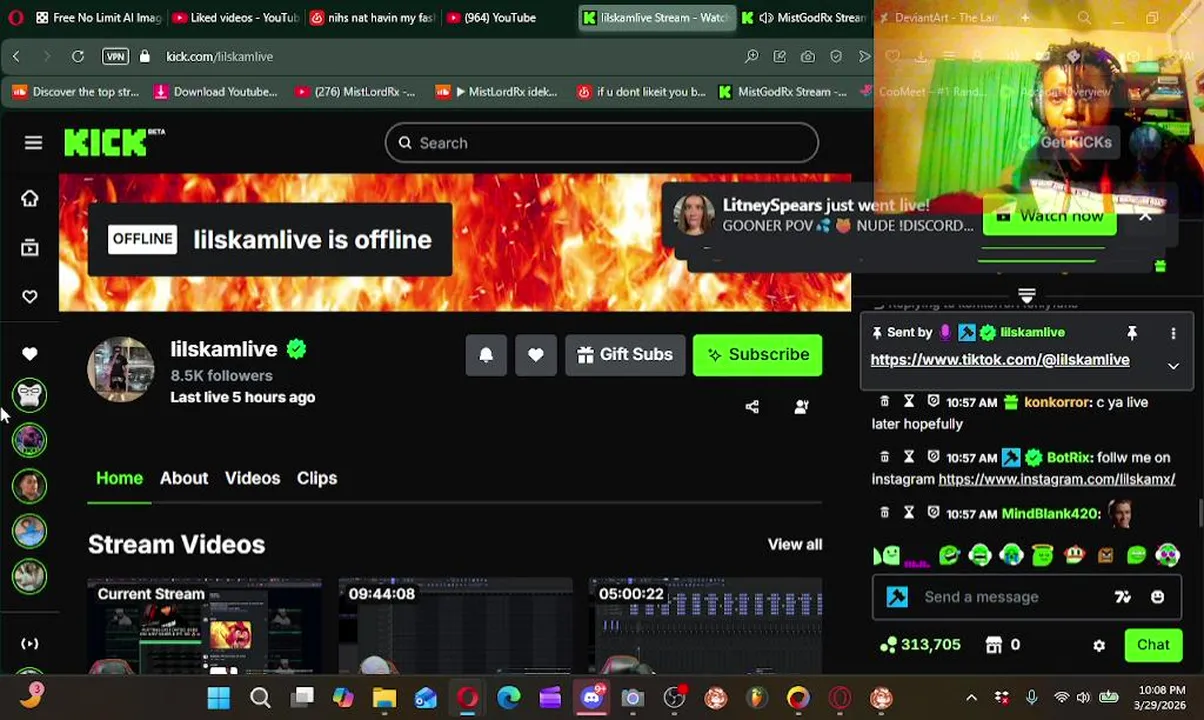
Task: Open the 05:00:22 stream video thumbnail
Action: 706,626
